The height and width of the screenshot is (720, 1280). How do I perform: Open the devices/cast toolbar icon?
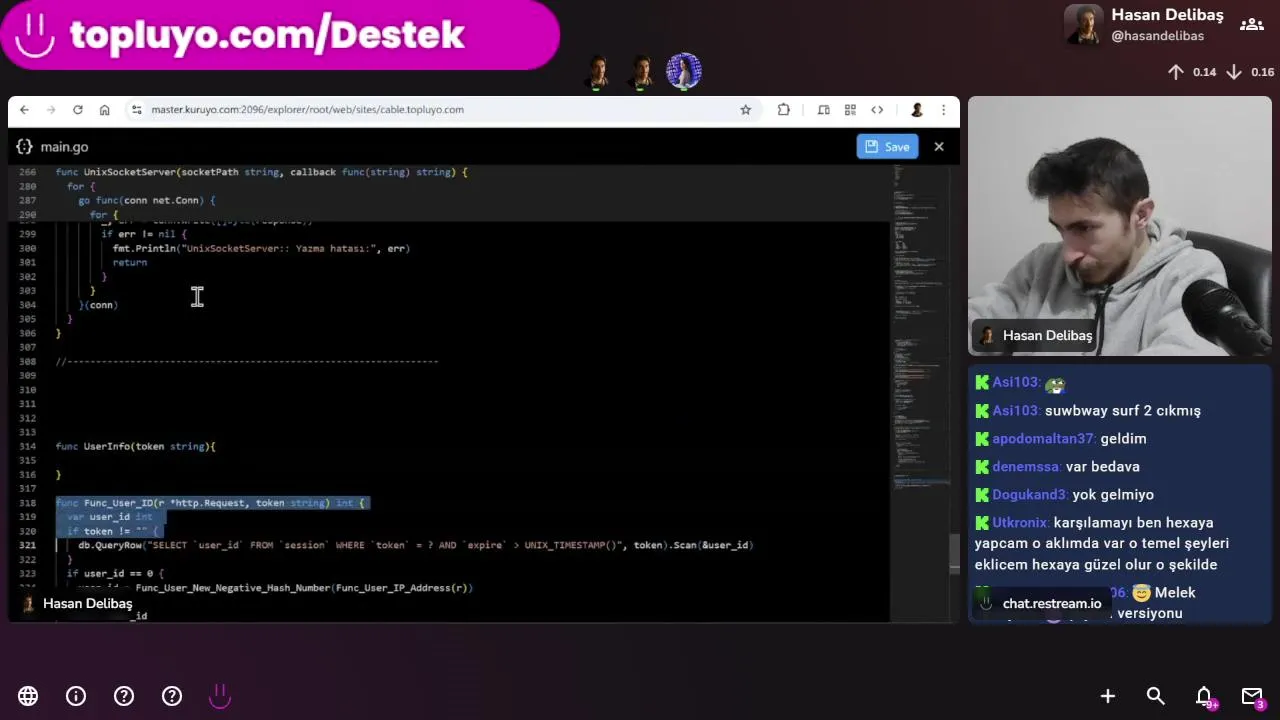(824, 110)
